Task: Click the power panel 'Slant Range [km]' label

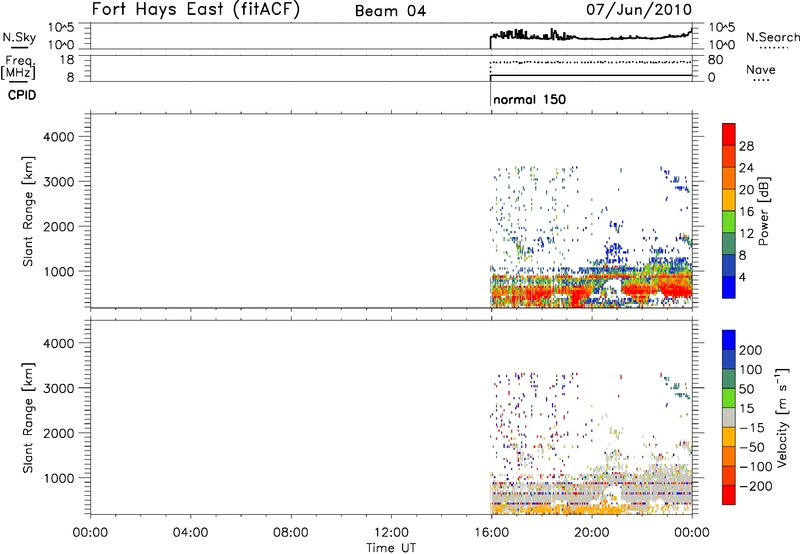Action: (28, 211)
